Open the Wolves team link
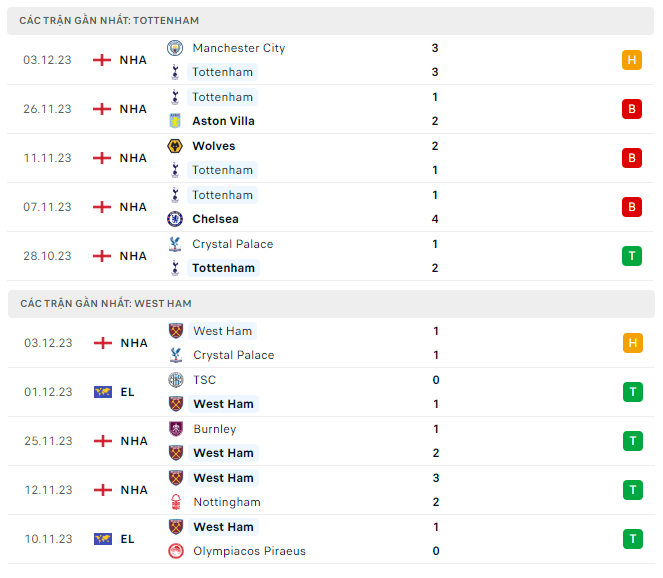Viewport: 663px width, 578px height. coord(214,146)
